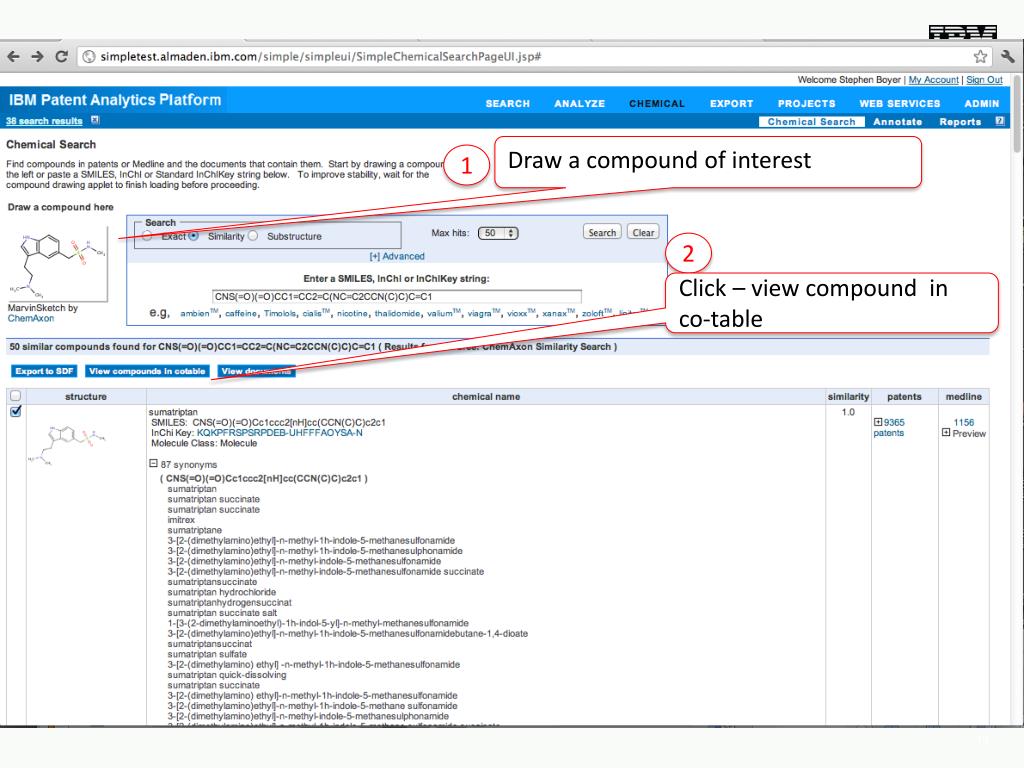Viewport: 1024px width, 768px height.
Task: Collapse the 87 synonyms list
Action: tap(153, 464)
